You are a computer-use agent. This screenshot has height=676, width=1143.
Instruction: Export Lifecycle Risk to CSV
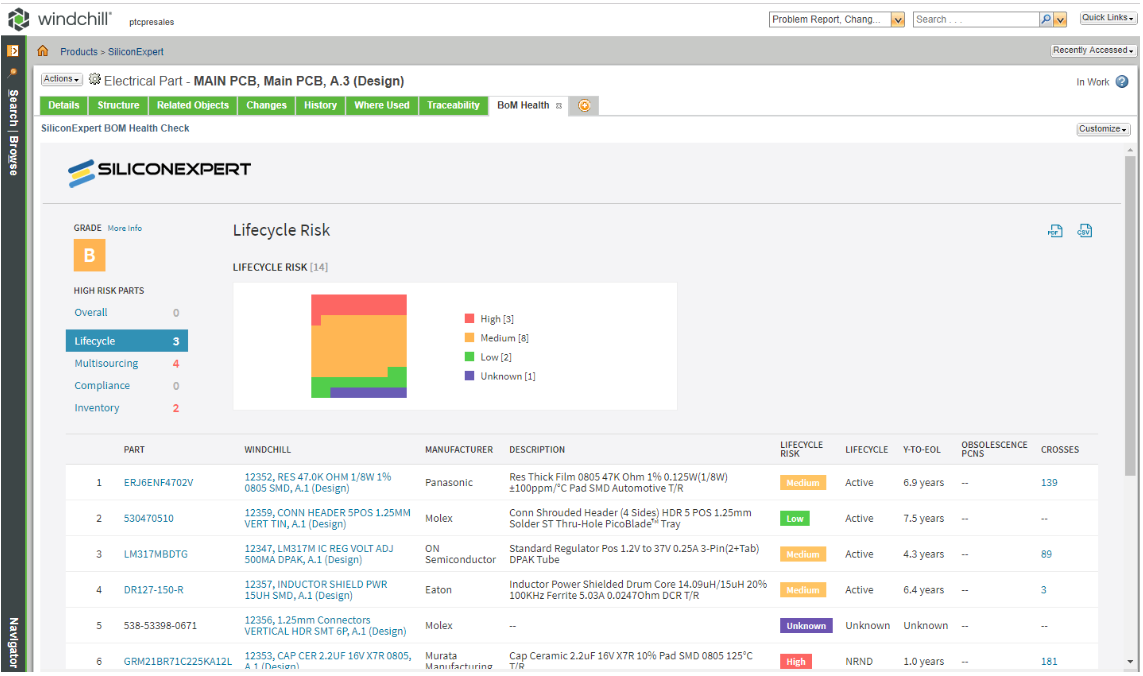pos(1085,231)
